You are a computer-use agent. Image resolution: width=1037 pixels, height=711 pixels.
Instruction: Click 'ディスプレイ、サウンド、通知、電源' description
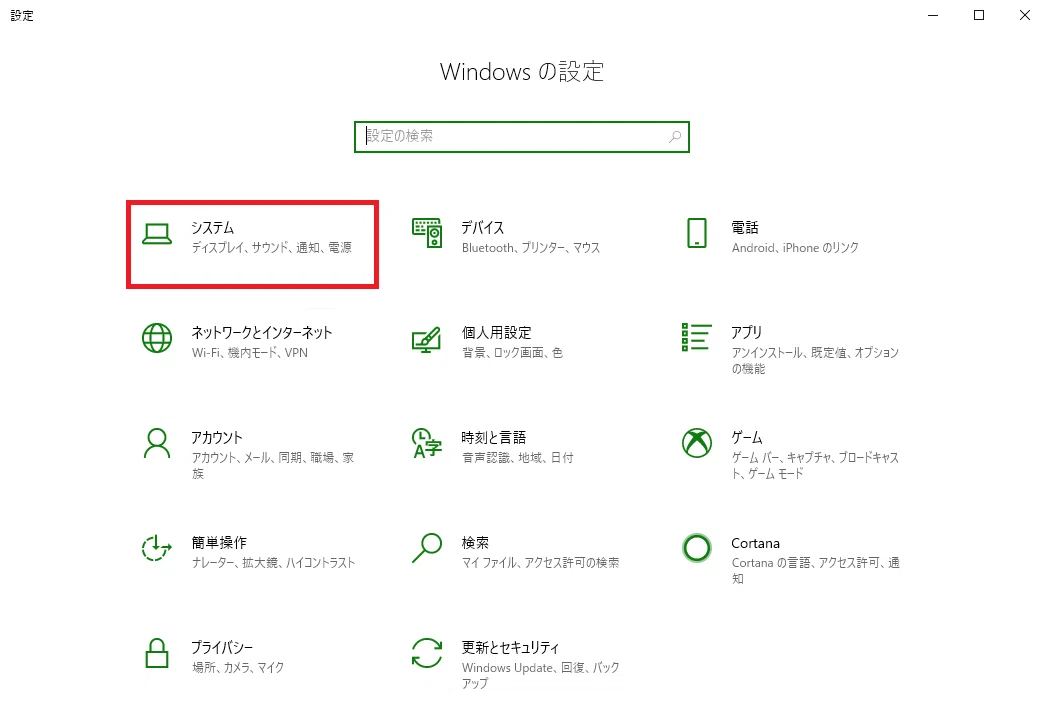click(x=272, y=247)
